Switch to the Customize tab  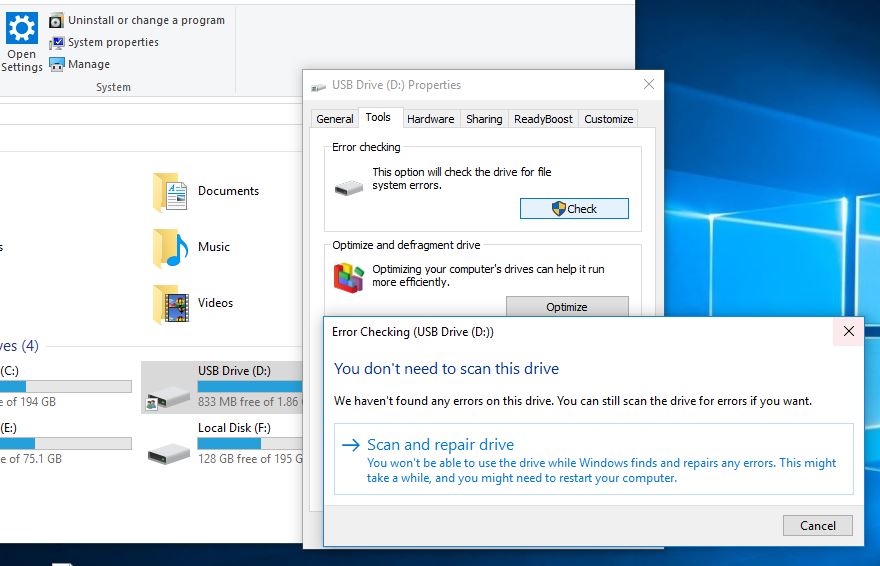pyautogui.click(x=608, y=119)
